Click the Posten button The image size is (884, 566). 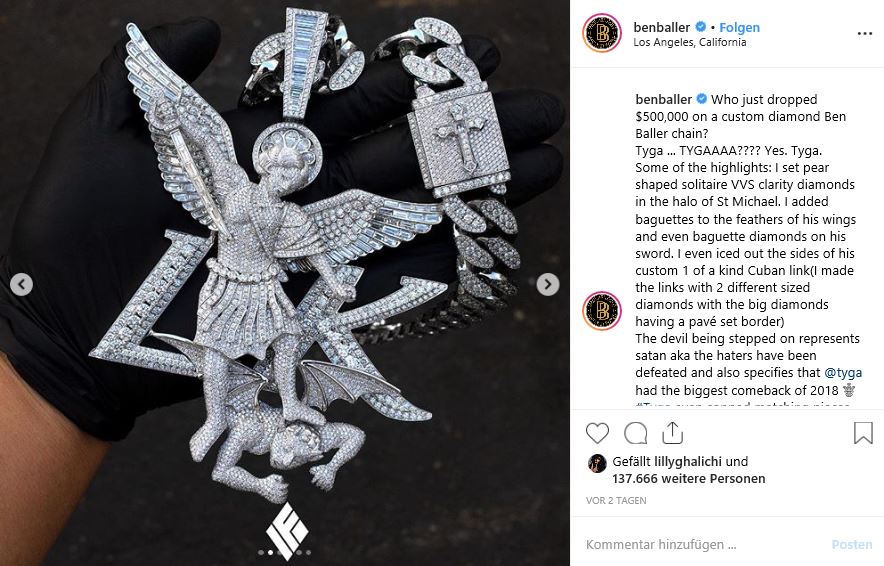point(852,545)
